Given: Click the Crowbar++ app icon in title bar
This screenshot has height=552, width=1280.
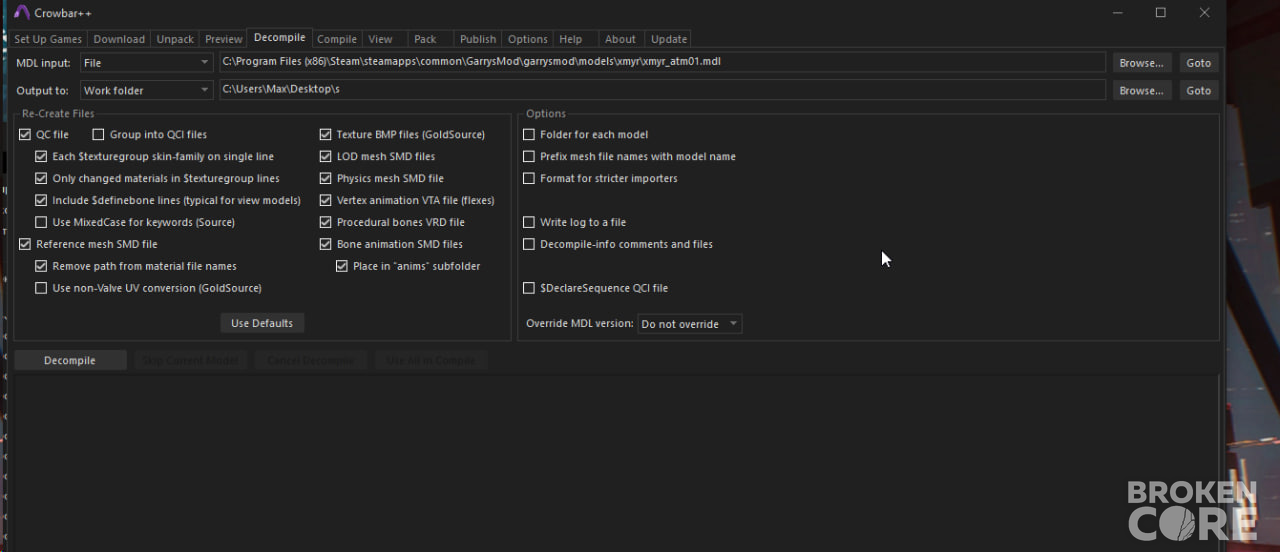Looking at the screenshot, I should (22, 12).
